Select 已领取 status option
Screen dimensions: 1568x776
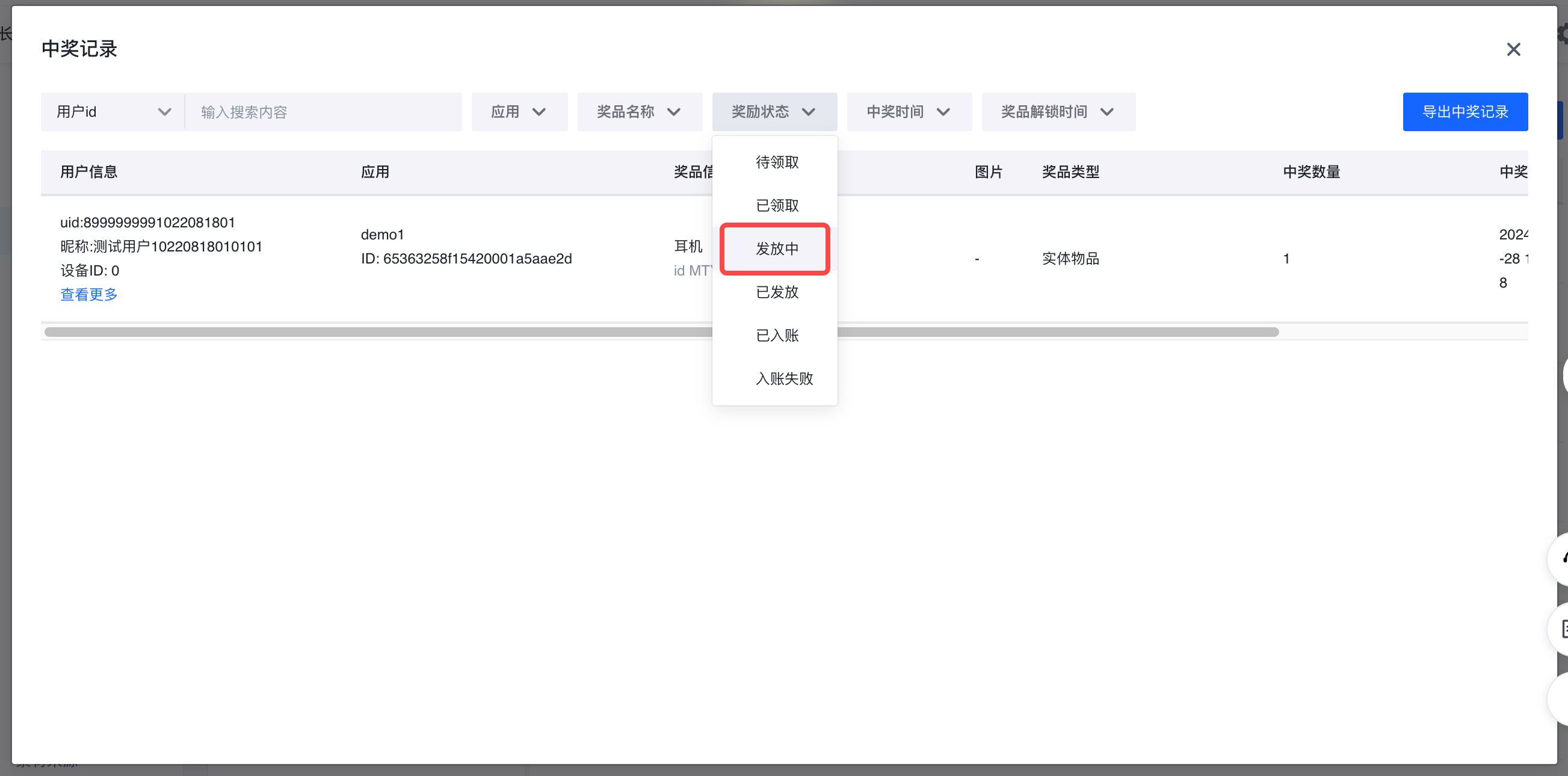pyautogui.click(x=775, y=206)
